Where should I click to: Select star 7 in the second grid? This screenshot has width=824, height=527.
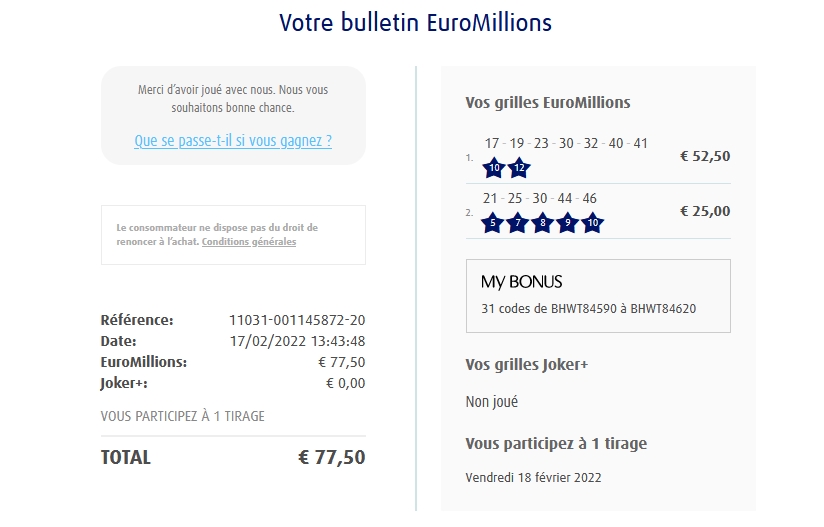pos(517,223)
